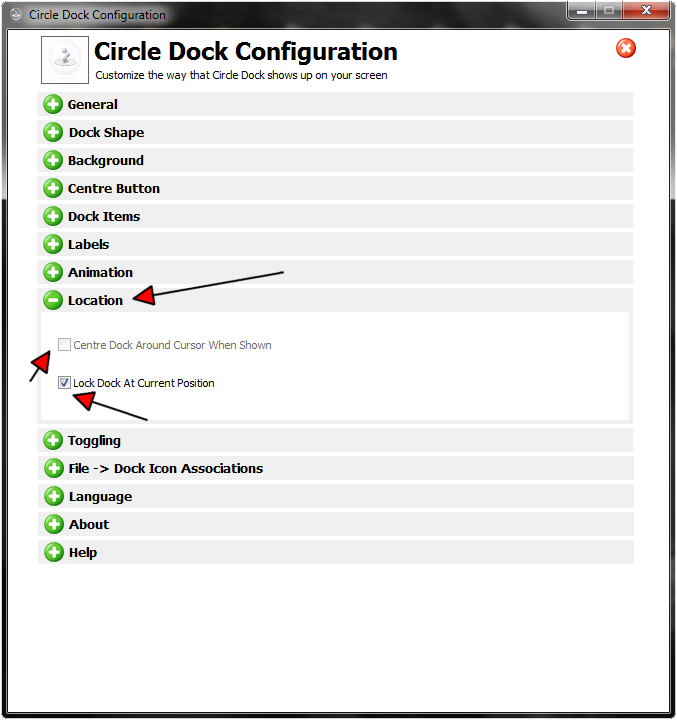
Task: Click the green plus icon beside Background
Action: [x=54, y=161]
